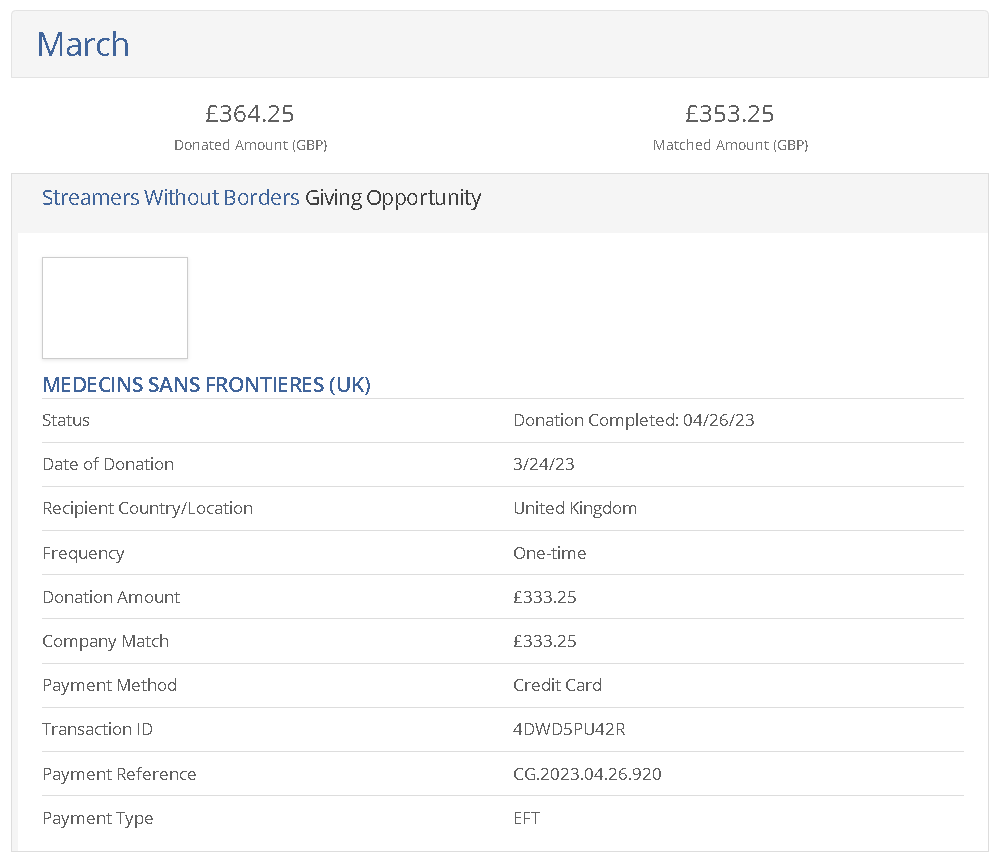Image resolution: width=994 pixels, height=862 pixels.
Task: Click the Matched Amount (GBP) caption
Action: [730, 145]
